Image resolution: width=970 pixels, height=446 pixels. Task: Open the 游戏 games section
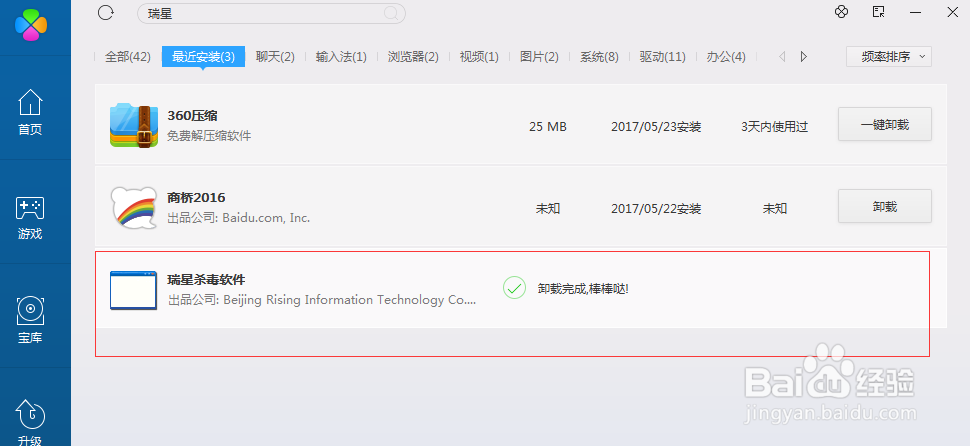click(x=30, y=217)
